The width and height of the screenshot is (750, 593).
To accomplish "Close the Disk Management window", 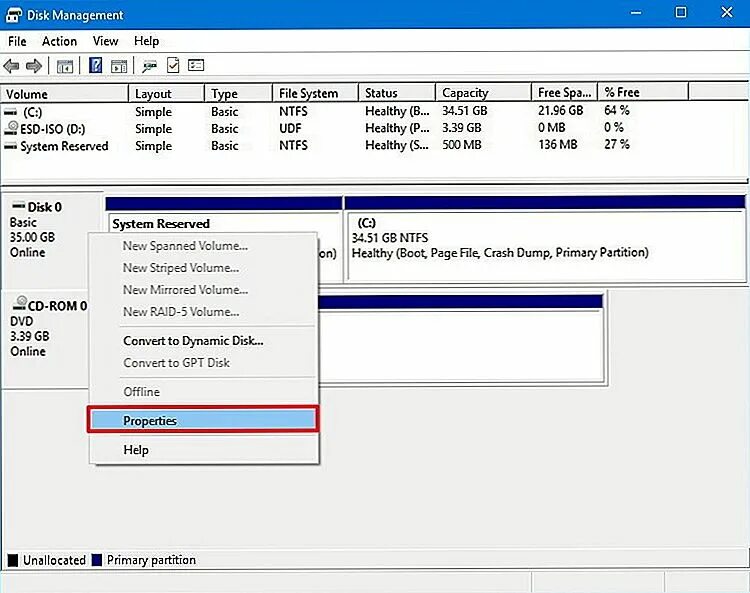I will click(x=727, y=13).
